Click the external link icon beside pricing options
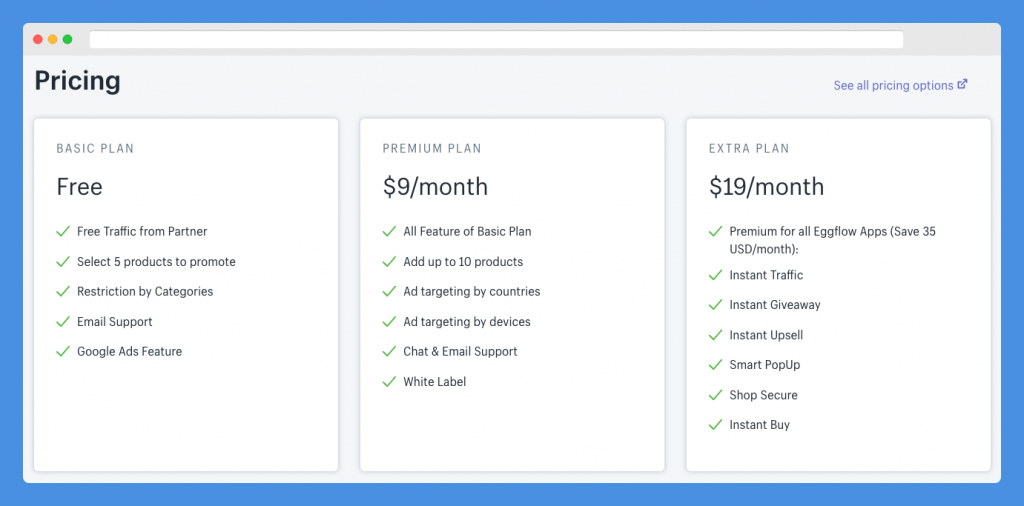 (x=963, y=84)
